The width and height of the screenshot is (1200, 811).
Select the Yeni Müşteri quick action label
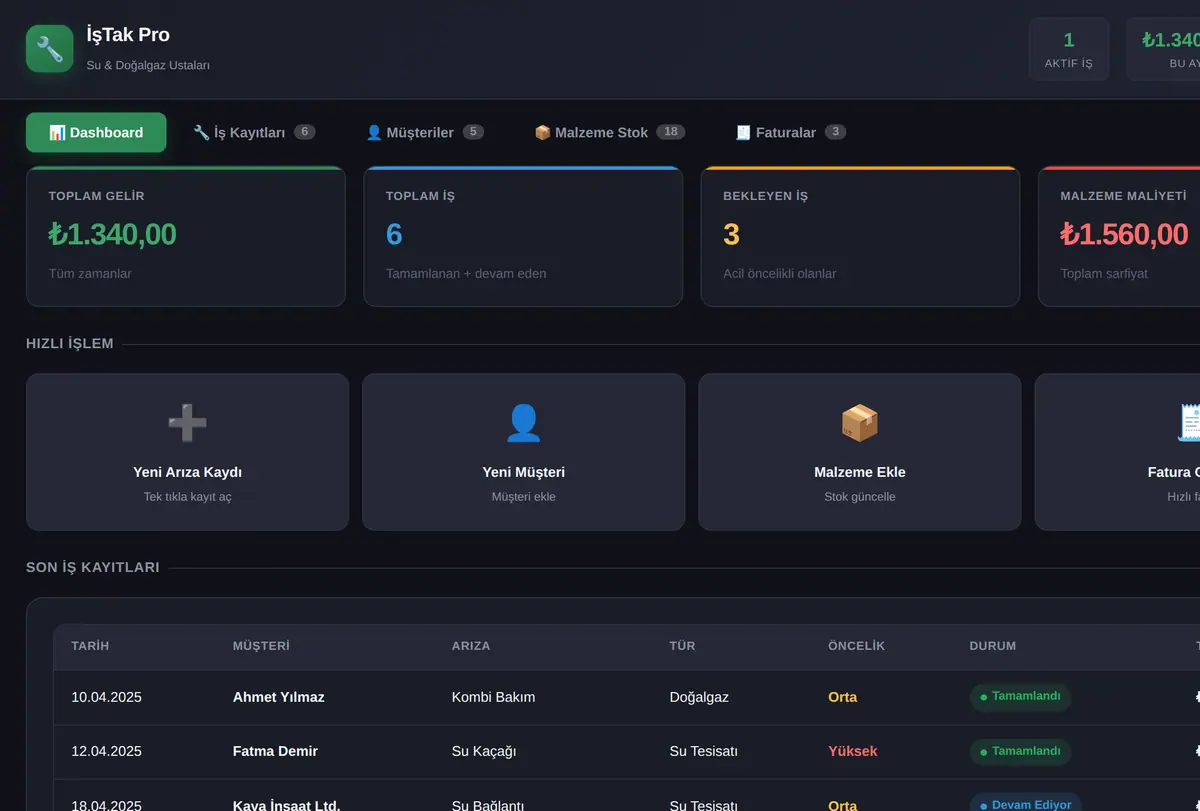click(x=524, y=472)
